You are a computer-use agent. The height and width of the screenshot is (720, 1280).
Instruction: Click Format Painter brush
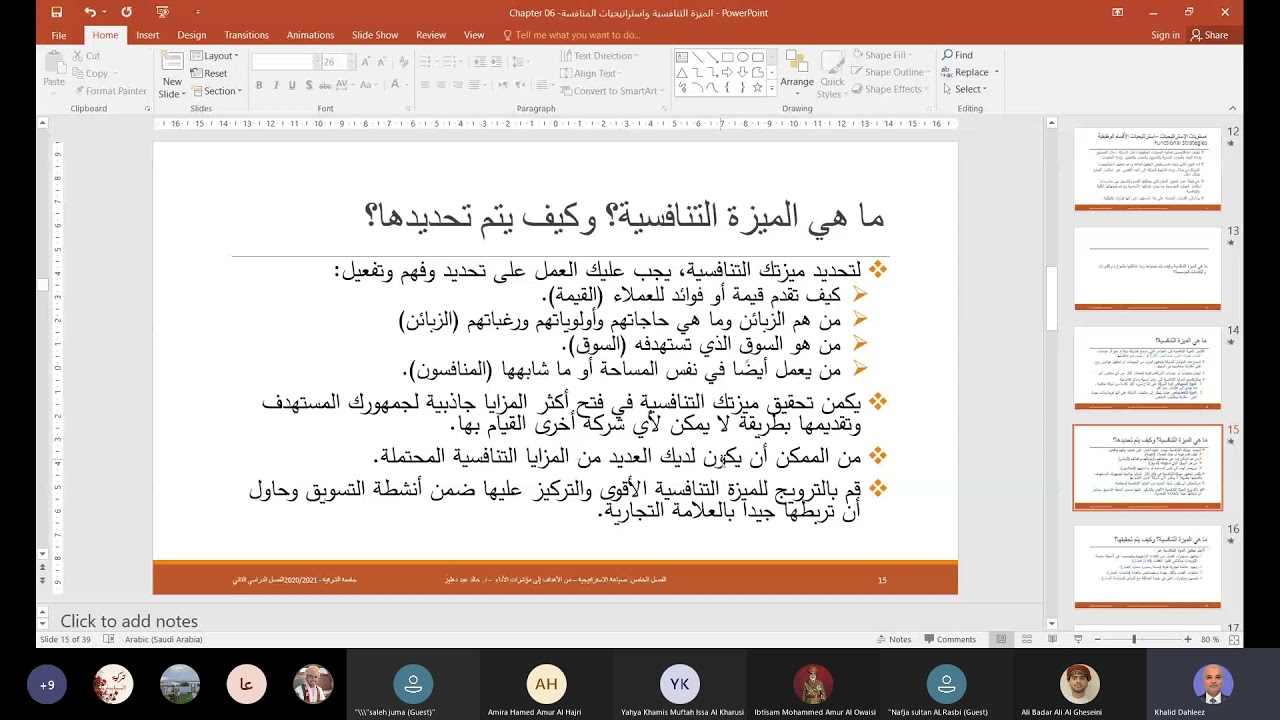[x=110, y=91]
